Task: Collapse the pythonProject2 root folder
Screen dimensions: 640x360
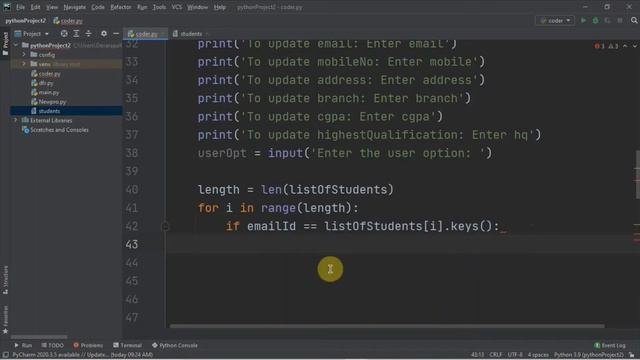Action: 16,45
